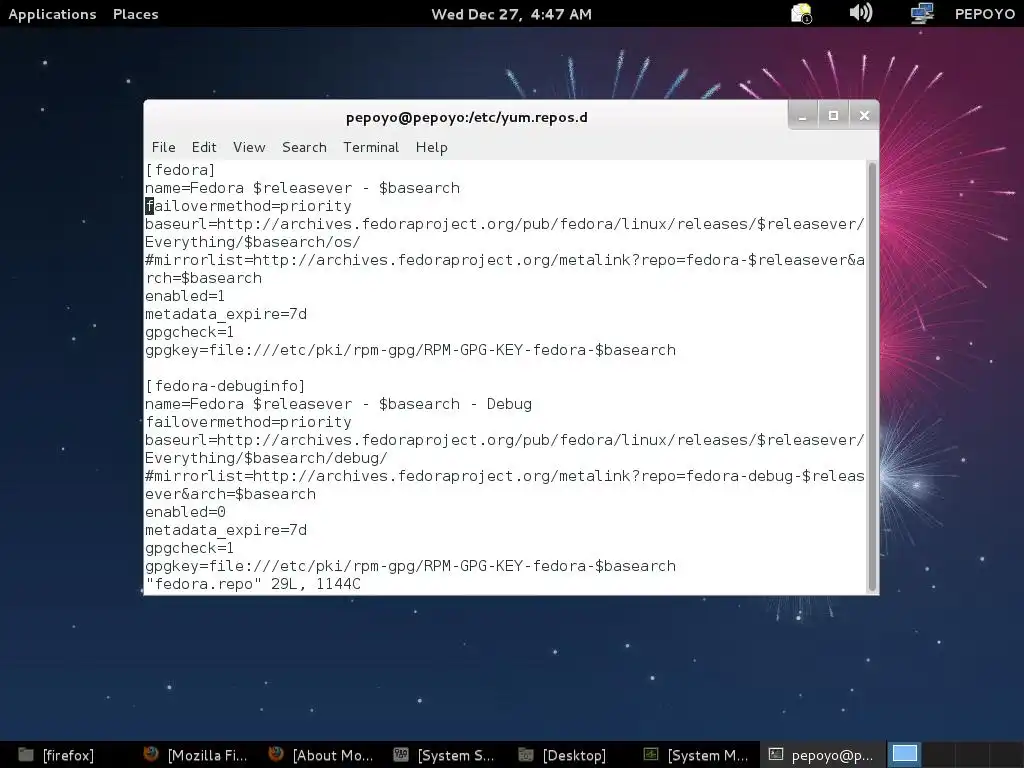Screen dimensions: 1024x768
Task: Click the enabled=0 line
Action: (x=185, y=513)
